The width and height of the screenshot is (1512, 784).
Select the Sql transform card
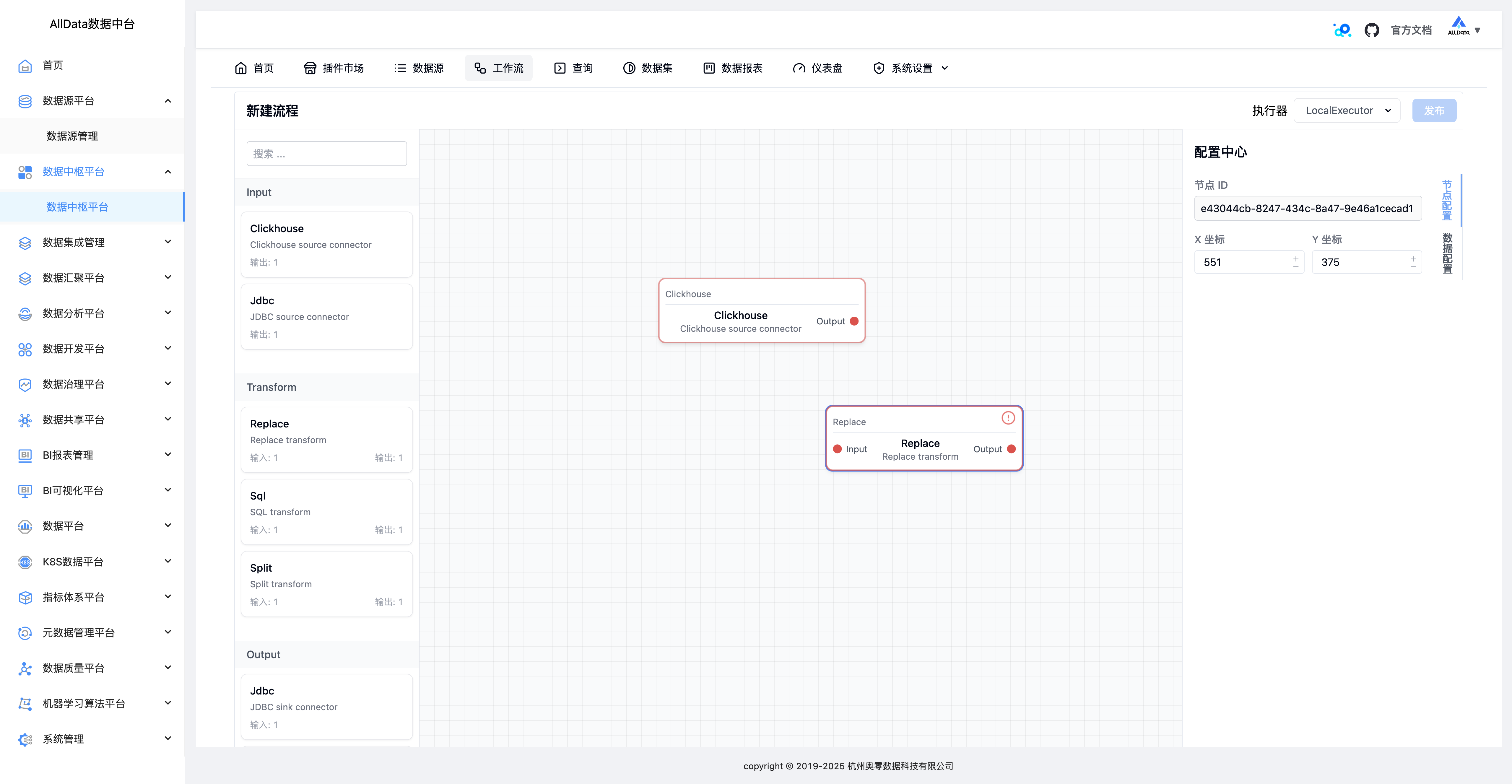[326, 512]
